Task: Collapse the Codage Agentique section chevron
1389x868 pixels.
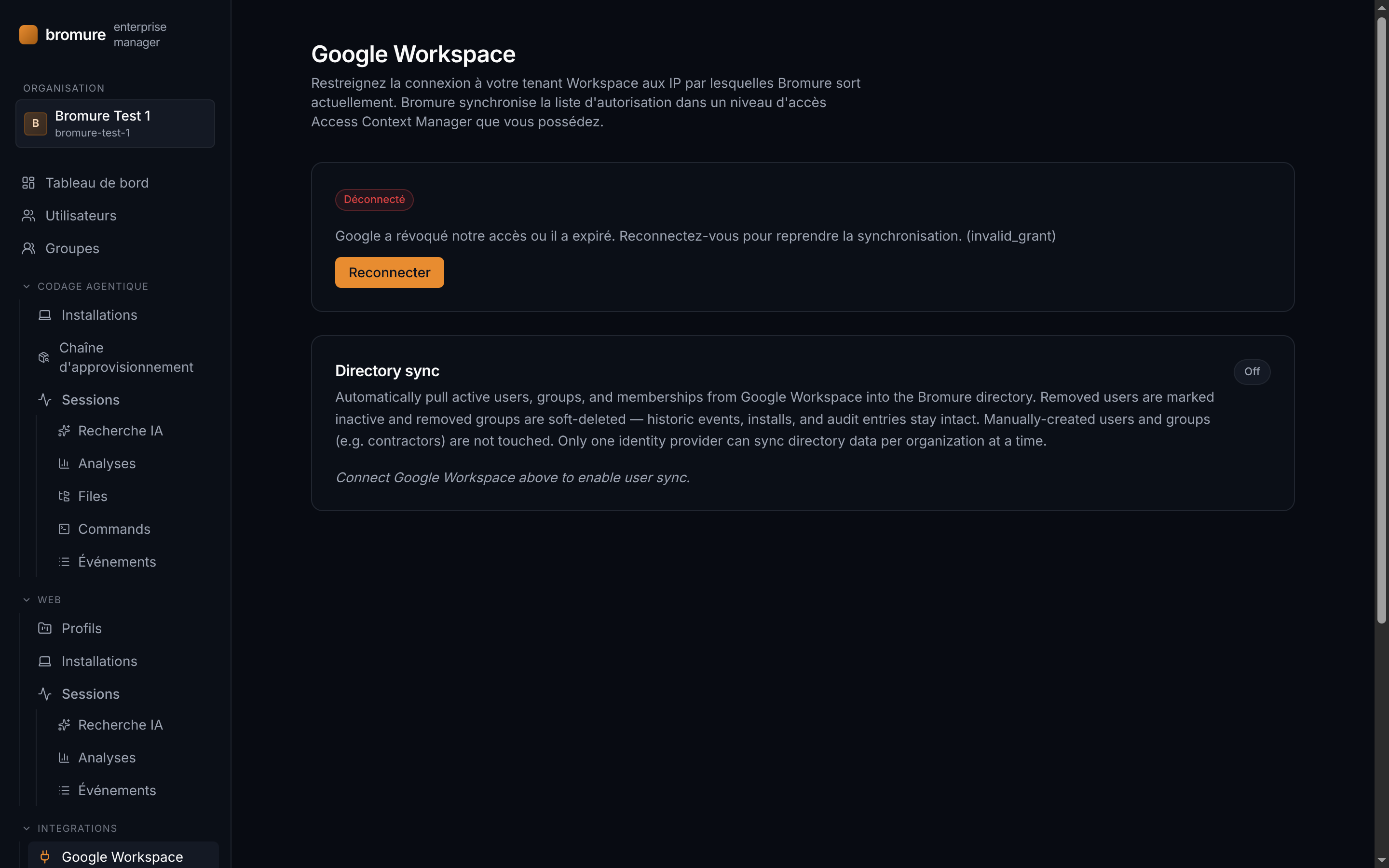Action: point(27,286)
